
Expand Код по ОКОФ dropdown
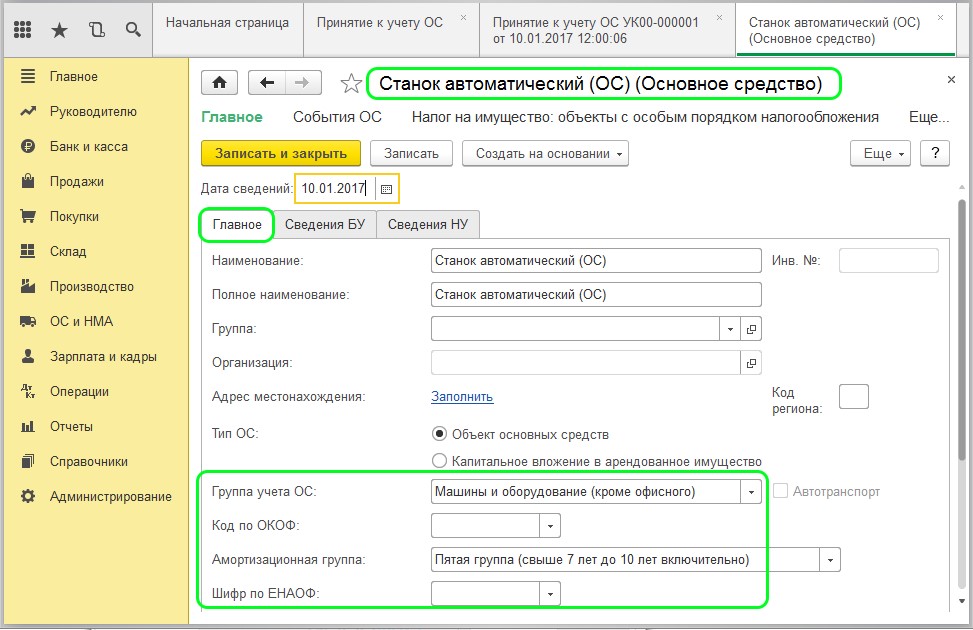coord(550,526)
